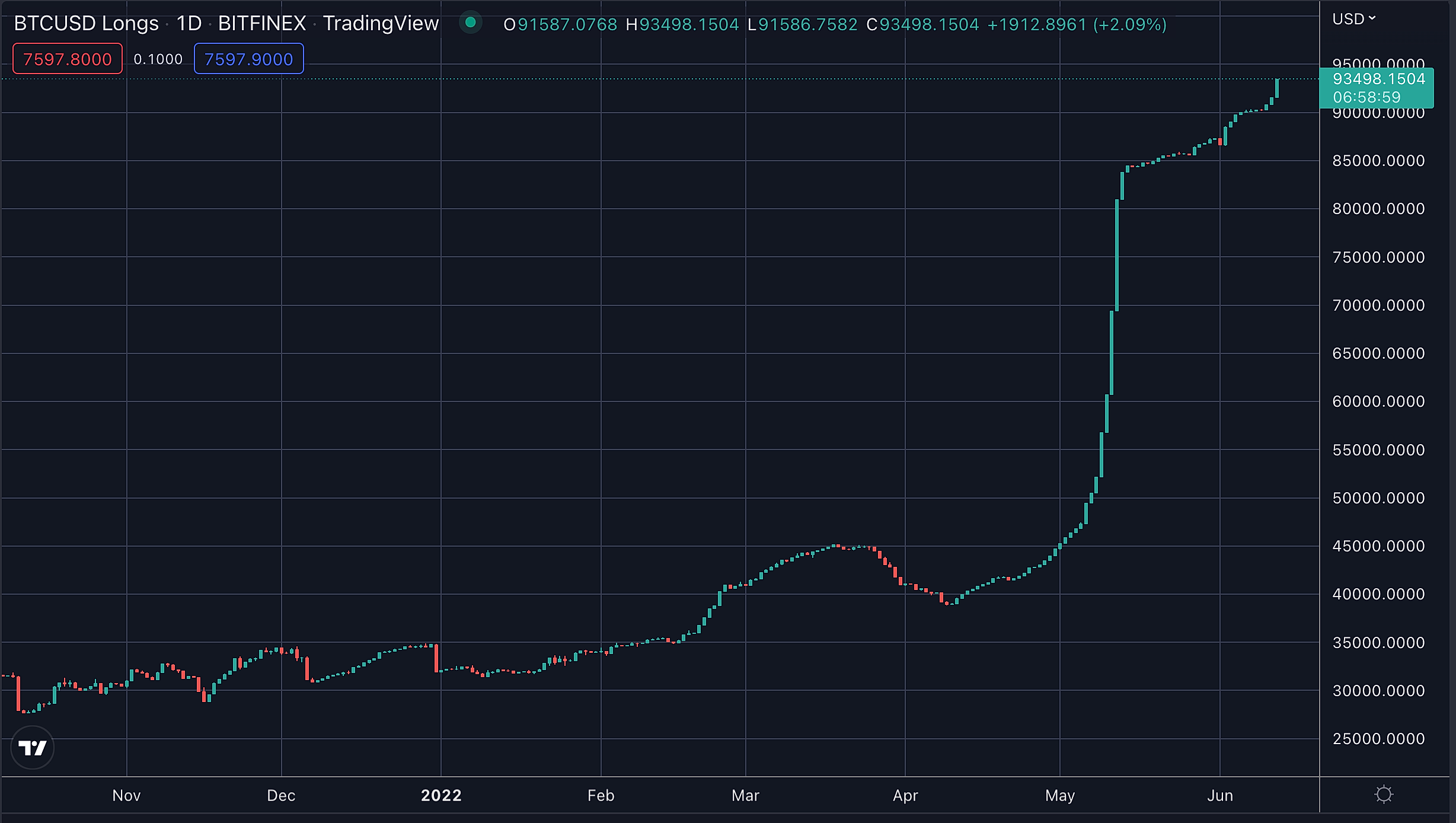Screen dimensions: 1456x823
Task: Click the countdown timer 06:58:59
Action: (1367, 97)
